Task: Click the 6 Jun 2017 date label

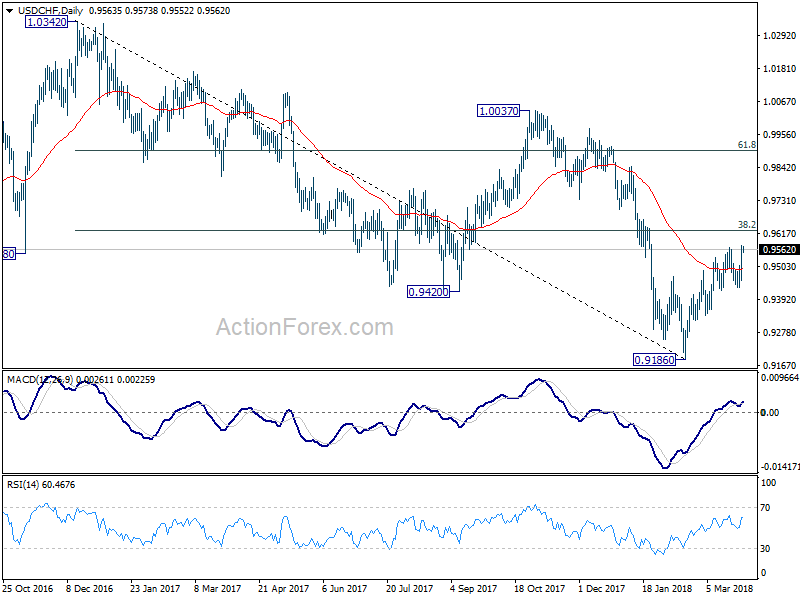Action: point(344,588)
